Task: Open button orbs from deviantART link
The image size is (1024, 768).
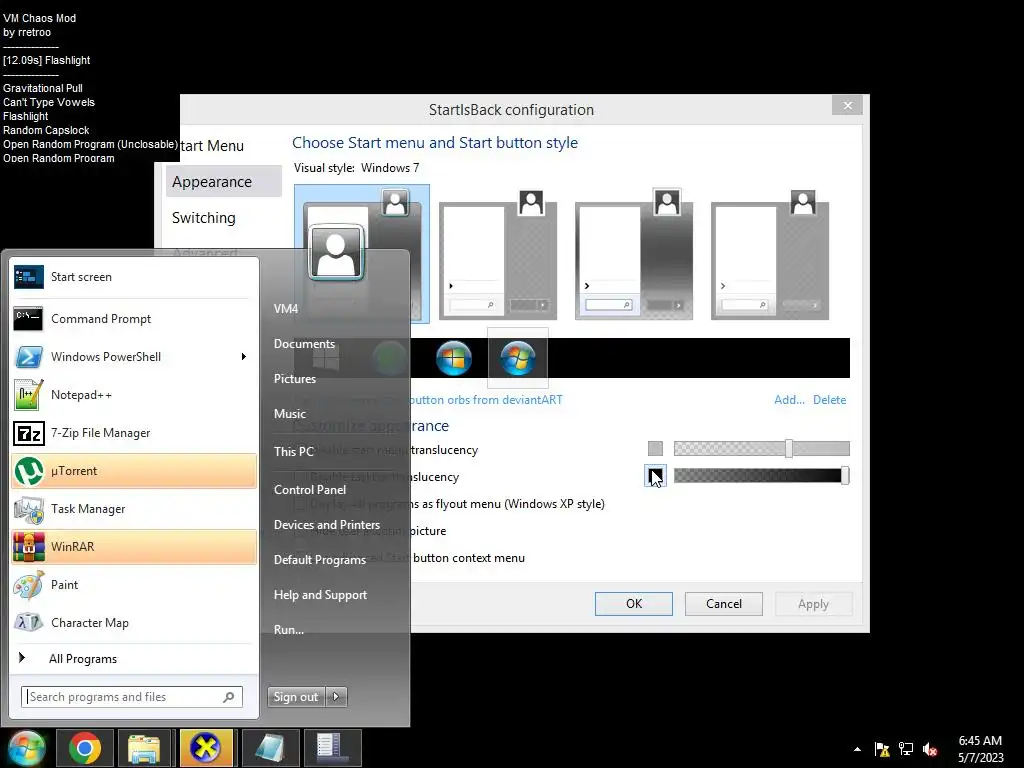Action: point(487,400)
